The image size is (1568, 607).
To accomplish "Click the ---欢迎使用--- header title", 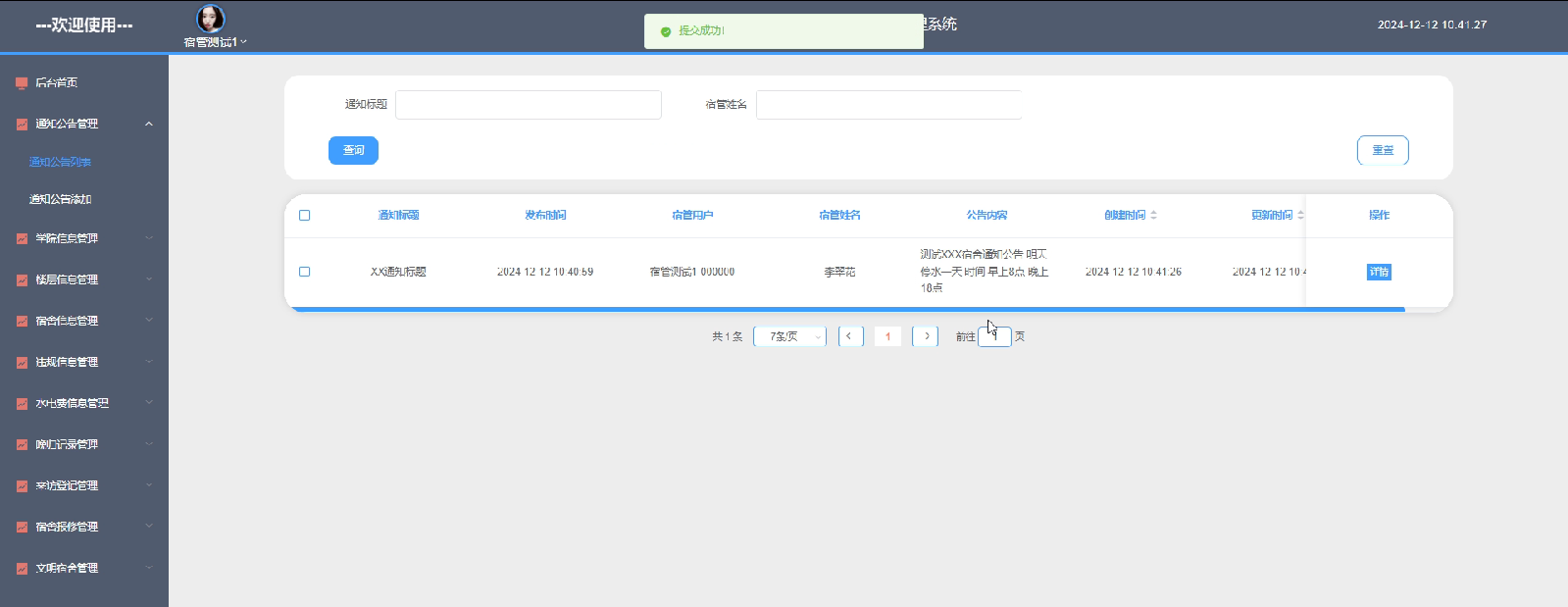I will point(84,25).
